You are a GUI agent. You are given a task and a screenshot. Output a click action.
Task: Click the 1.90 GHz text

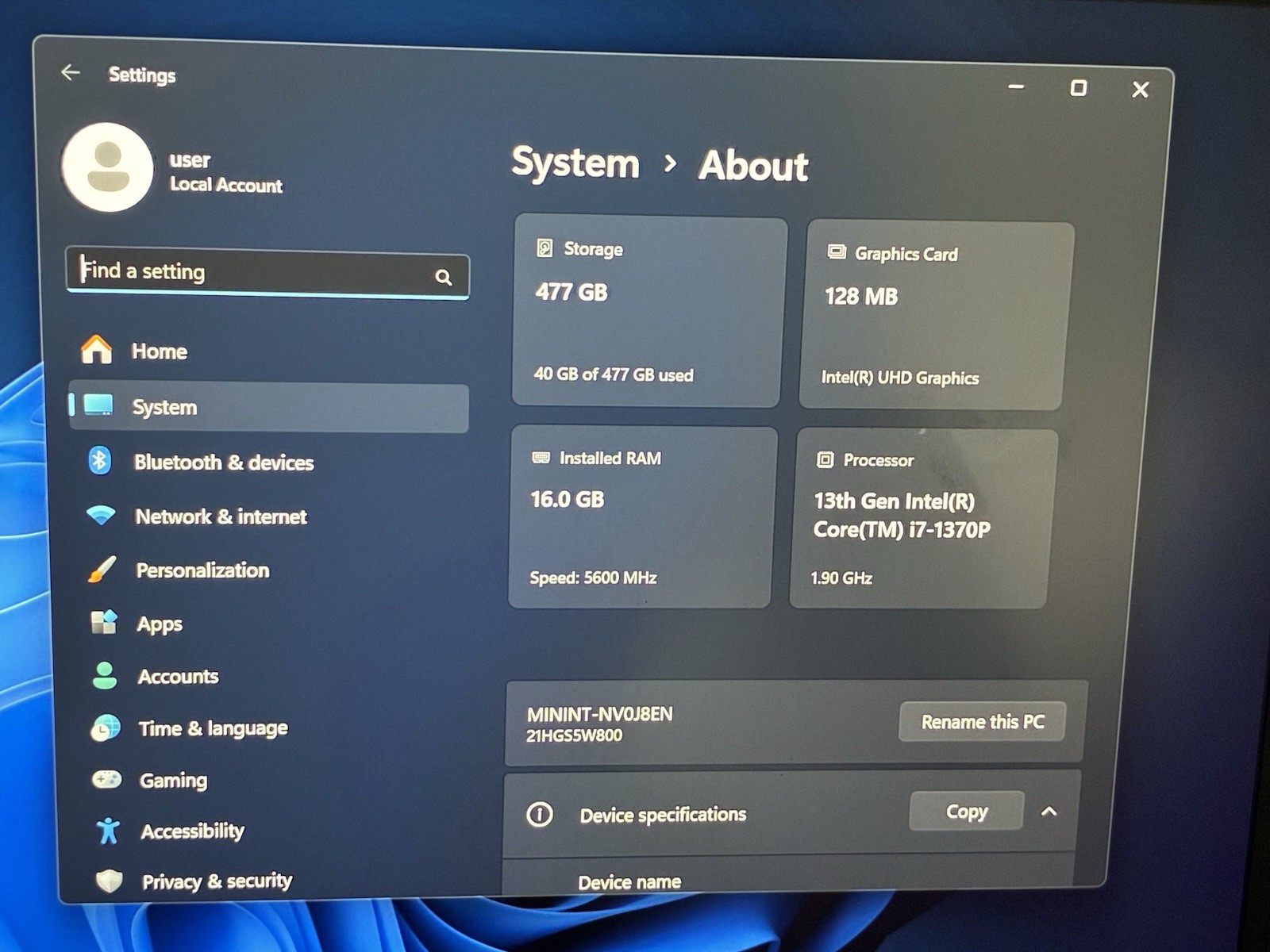pos(841,578)
